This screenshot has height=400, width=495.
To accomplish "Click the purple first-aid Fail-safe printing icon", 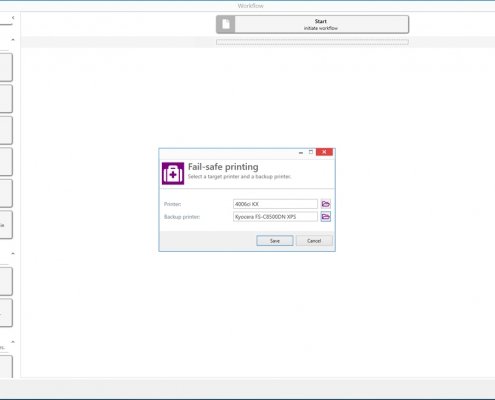I will 173,173.
